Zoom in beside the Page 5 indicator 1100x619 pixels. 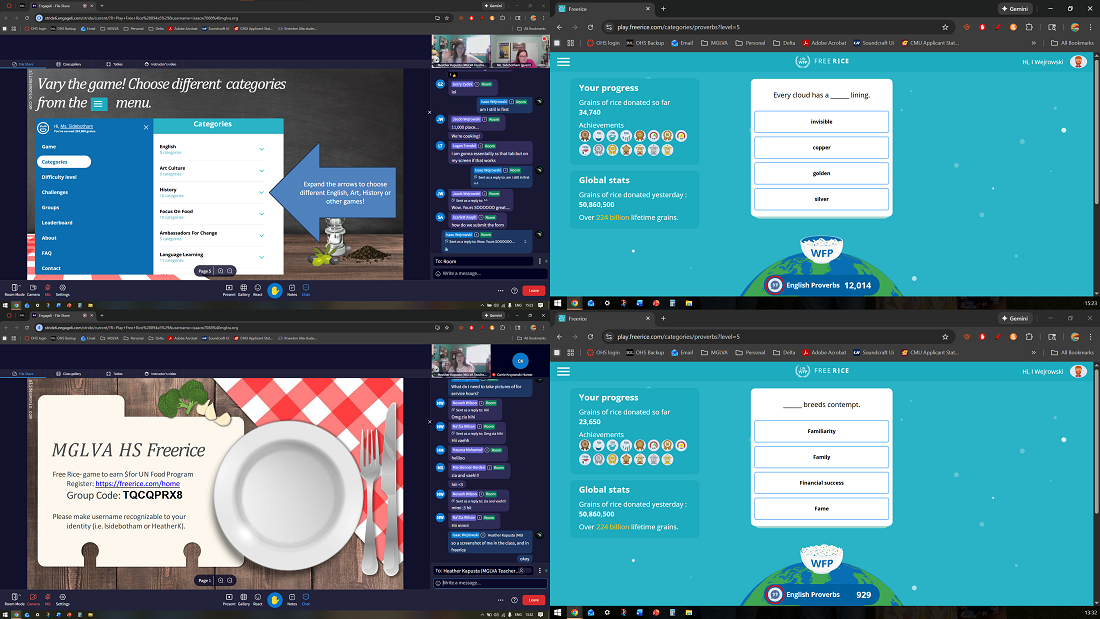click(x=220, y=271)
